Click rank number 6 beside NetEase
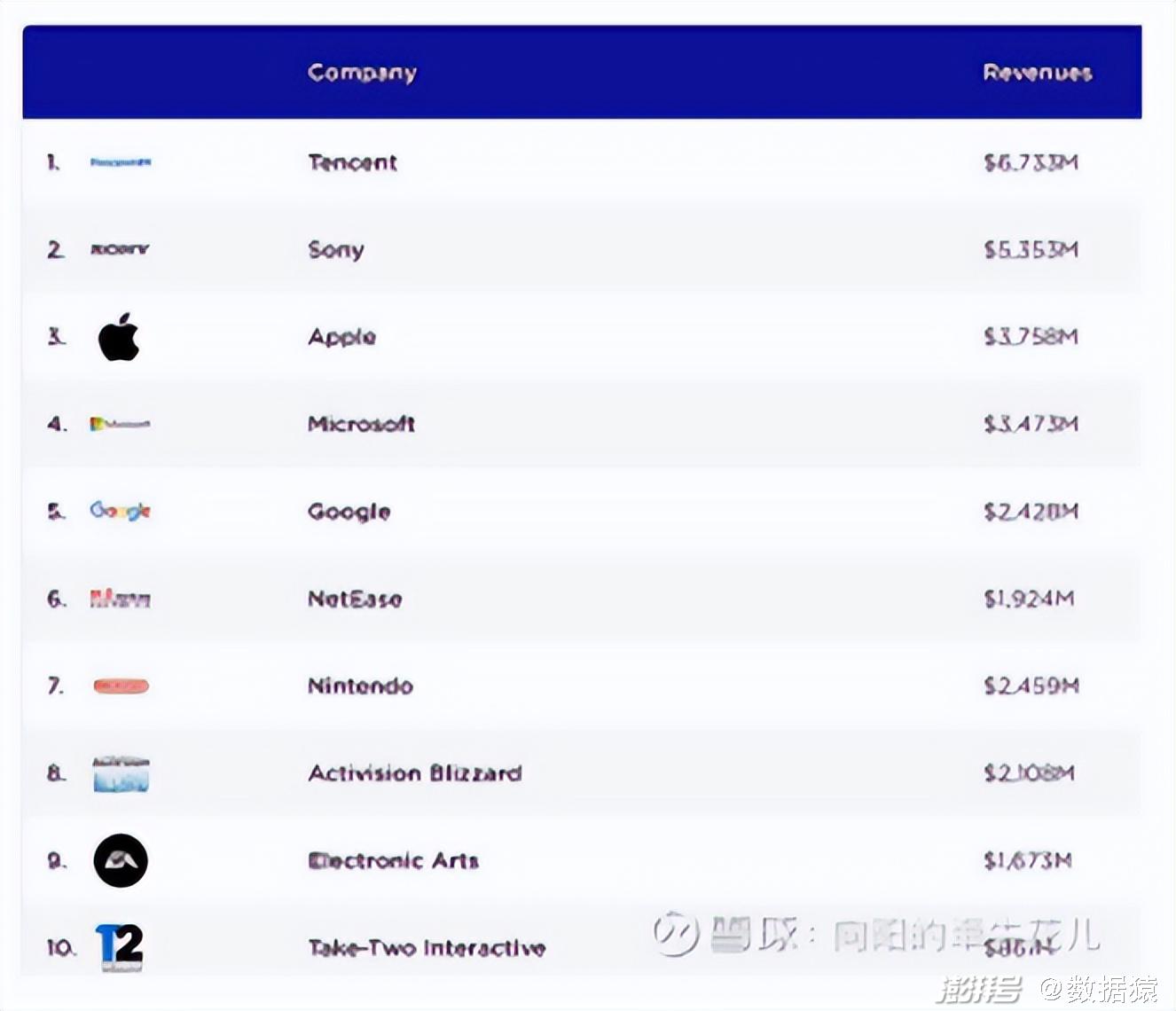The image size is (1176, 1011). pos(57,599)
